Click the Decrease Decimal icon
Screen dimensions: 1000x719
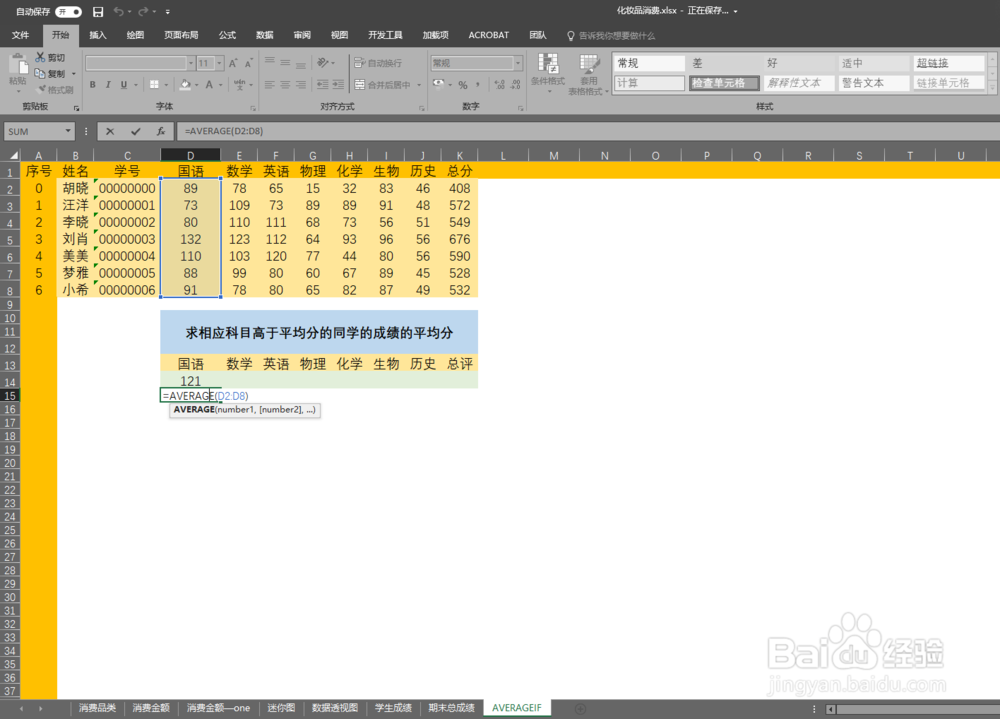coord(516,84)
